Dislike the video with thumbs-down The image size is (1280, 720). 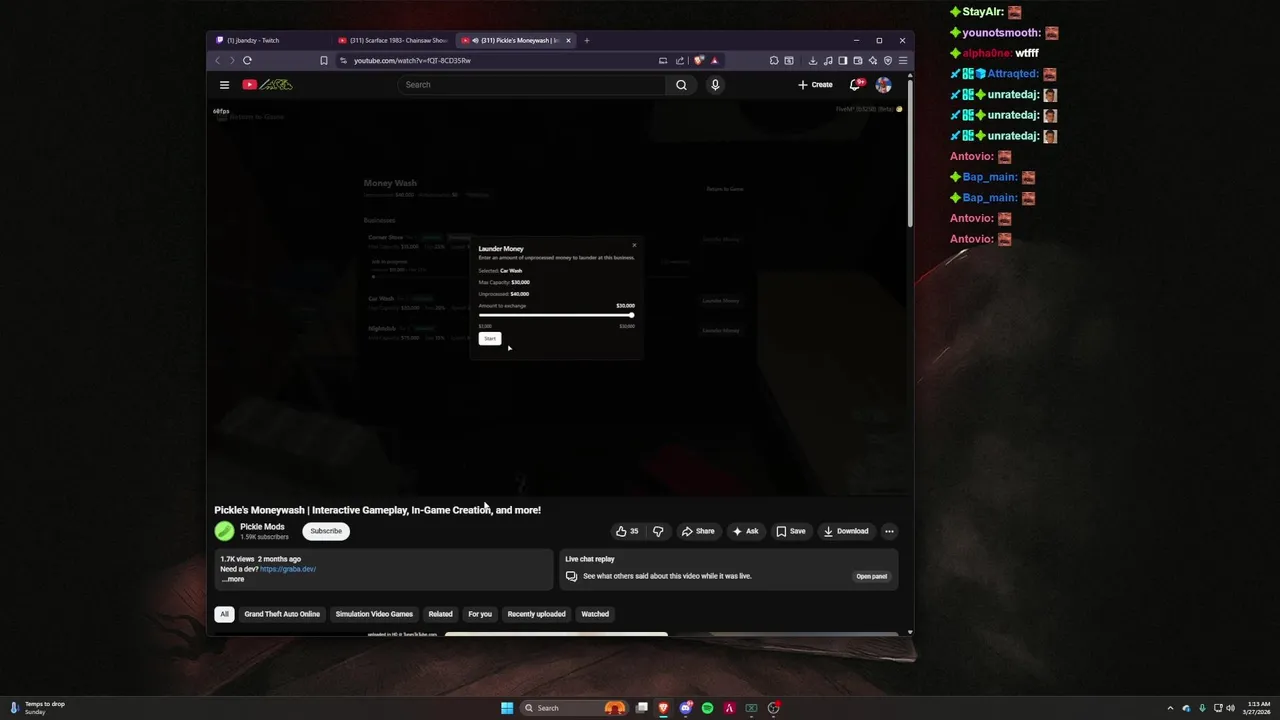click(658, 531)
